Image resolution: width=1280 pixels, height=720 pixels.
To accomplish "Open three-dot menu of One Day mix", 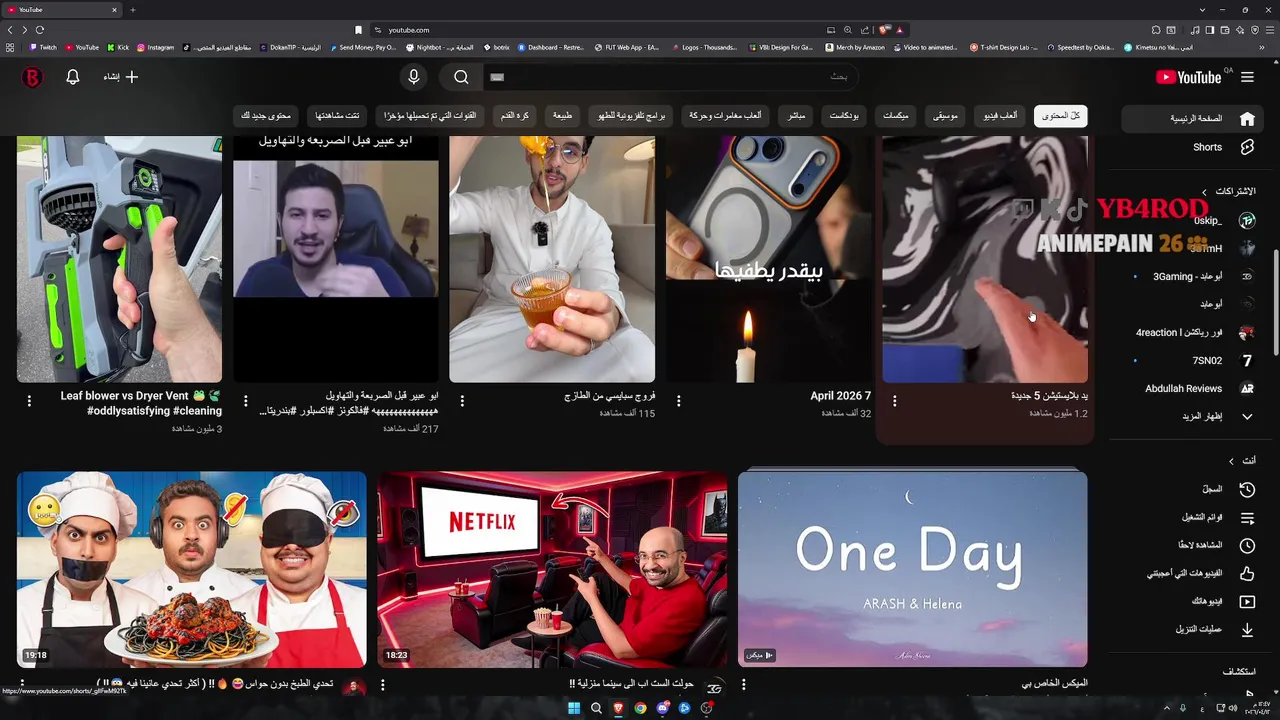I will tap(743, 686).
